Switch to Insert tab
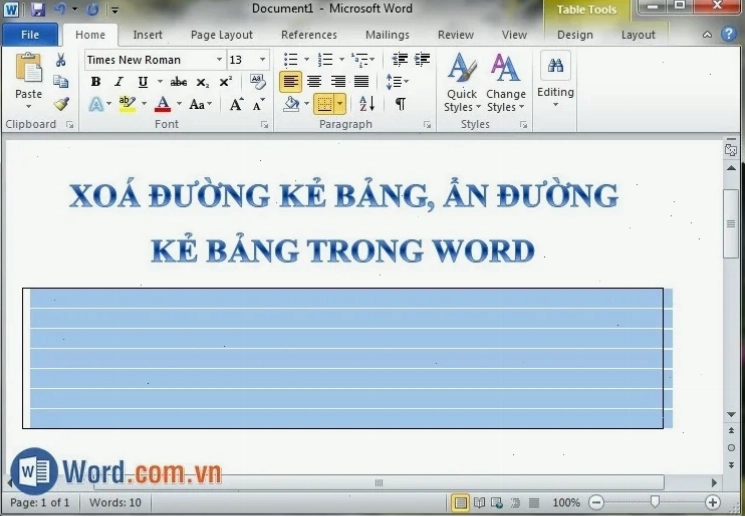The height and width of the screenshot is (517, 745). [147, 35]
